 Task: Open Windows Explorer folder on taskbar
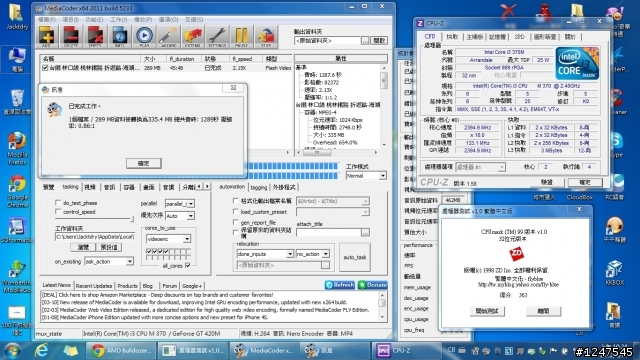click(70, 351)
